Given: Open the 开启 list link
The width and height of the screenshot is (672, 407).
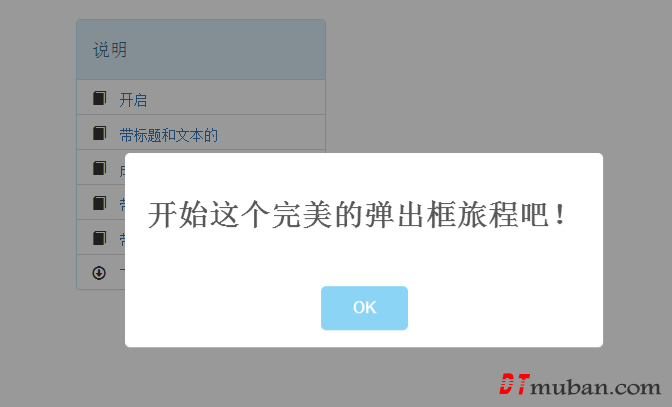Looking at the screenshot, I should (x=133, y=100).
